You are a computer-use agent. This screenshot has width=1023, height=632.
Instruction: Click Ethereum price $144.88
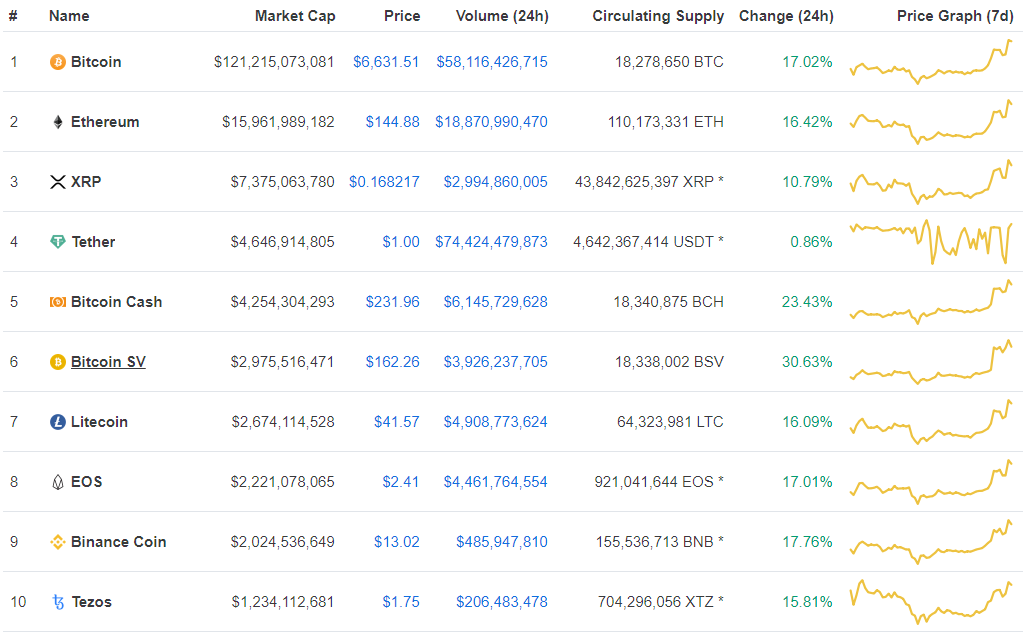(x=393, y=122)
